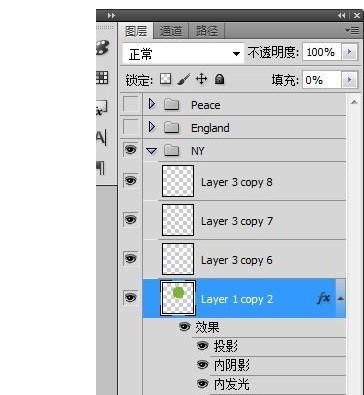
Task: Close the panel group
Action: [x=356, y=15]
